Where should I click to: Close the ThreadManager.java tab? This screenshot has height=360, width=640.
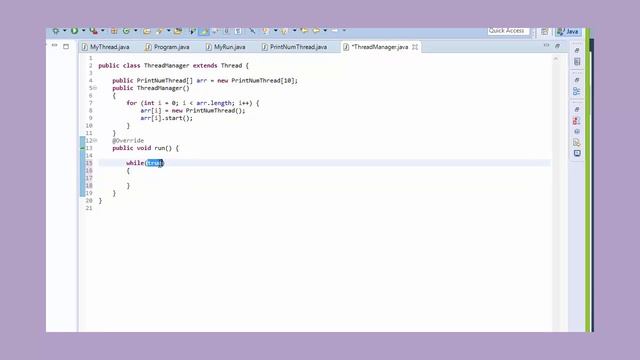click(415, 47)
